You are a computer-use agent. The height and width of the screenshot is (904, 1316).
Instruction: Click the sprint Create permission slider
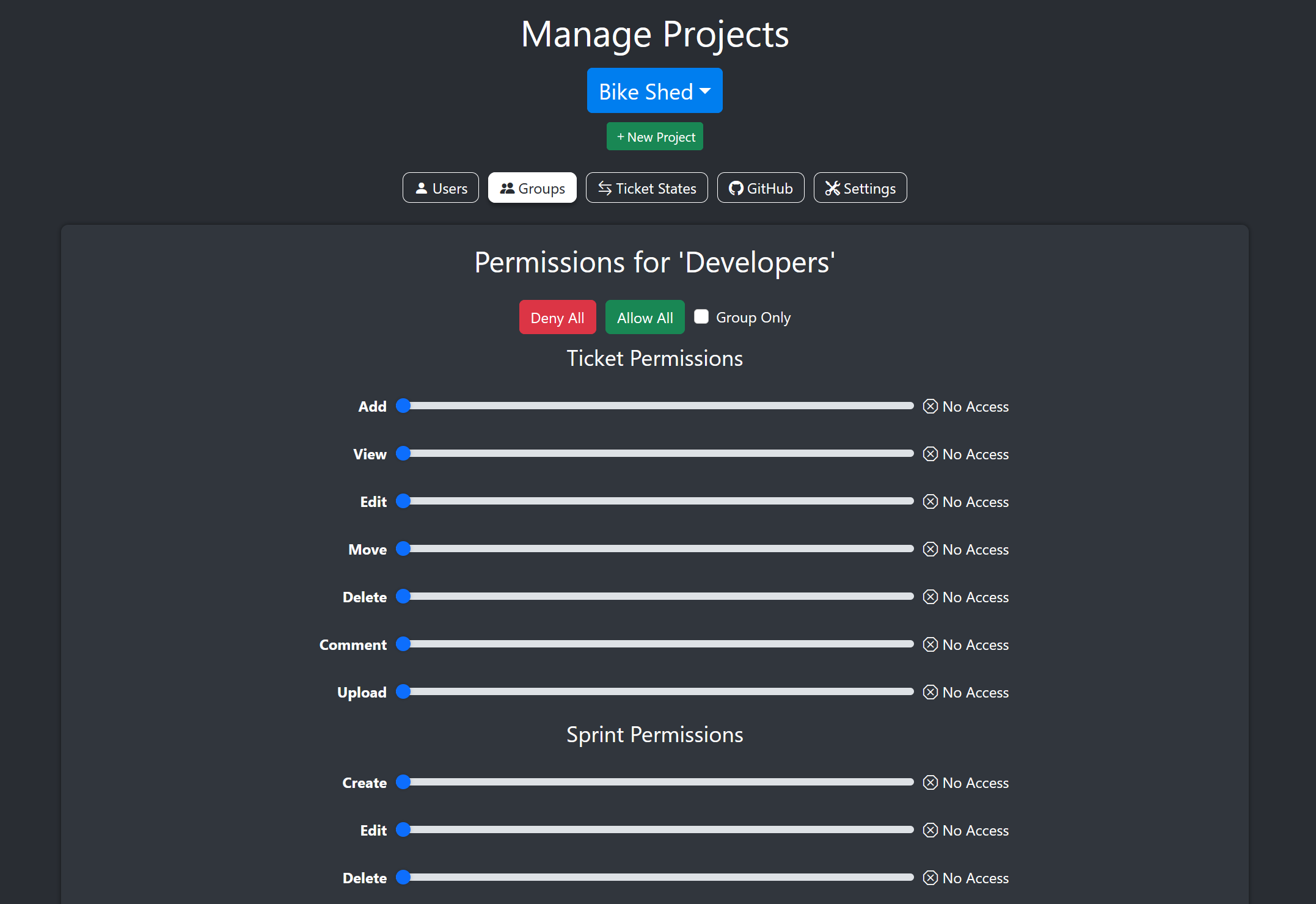(x=655, y=782)
